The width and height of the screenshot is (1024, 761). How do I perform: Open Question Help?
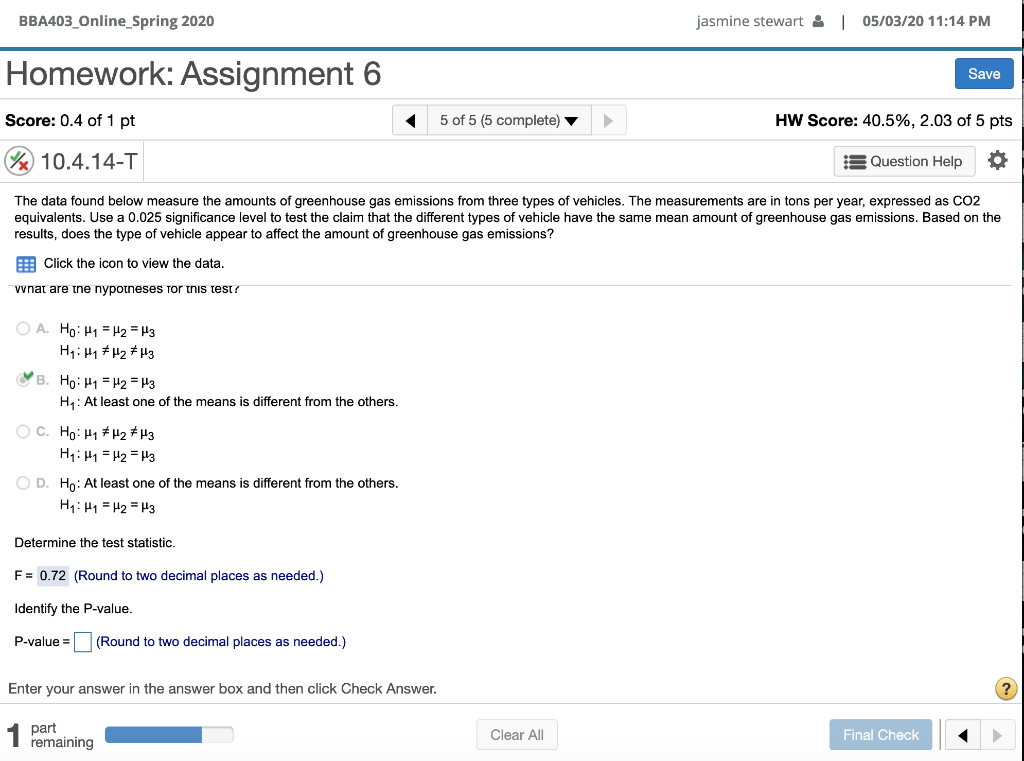pyautogui.click(x=903, y=161)
